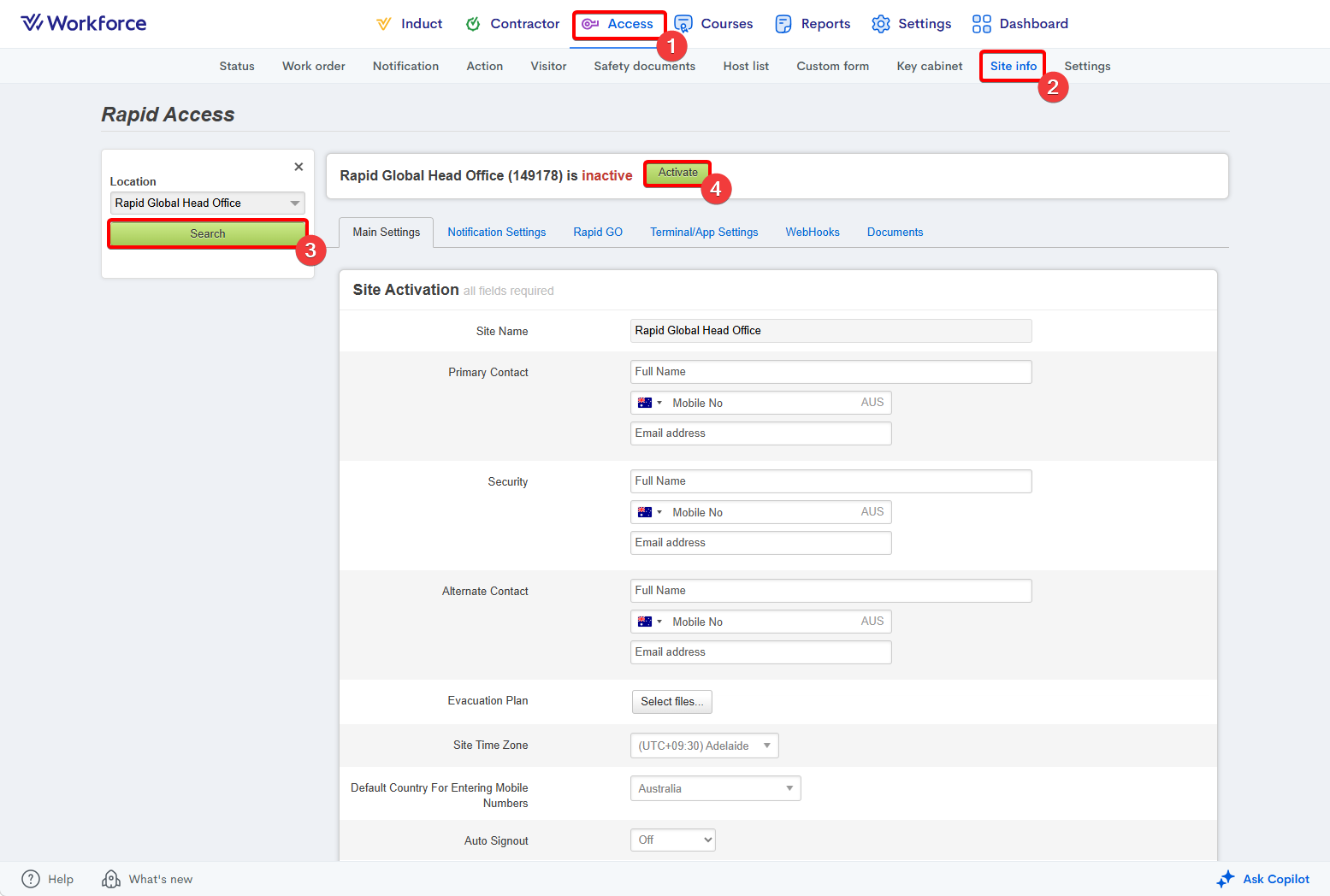Switch to Notification Settings tab
The image size is (1330, 896).
(497, 233)
